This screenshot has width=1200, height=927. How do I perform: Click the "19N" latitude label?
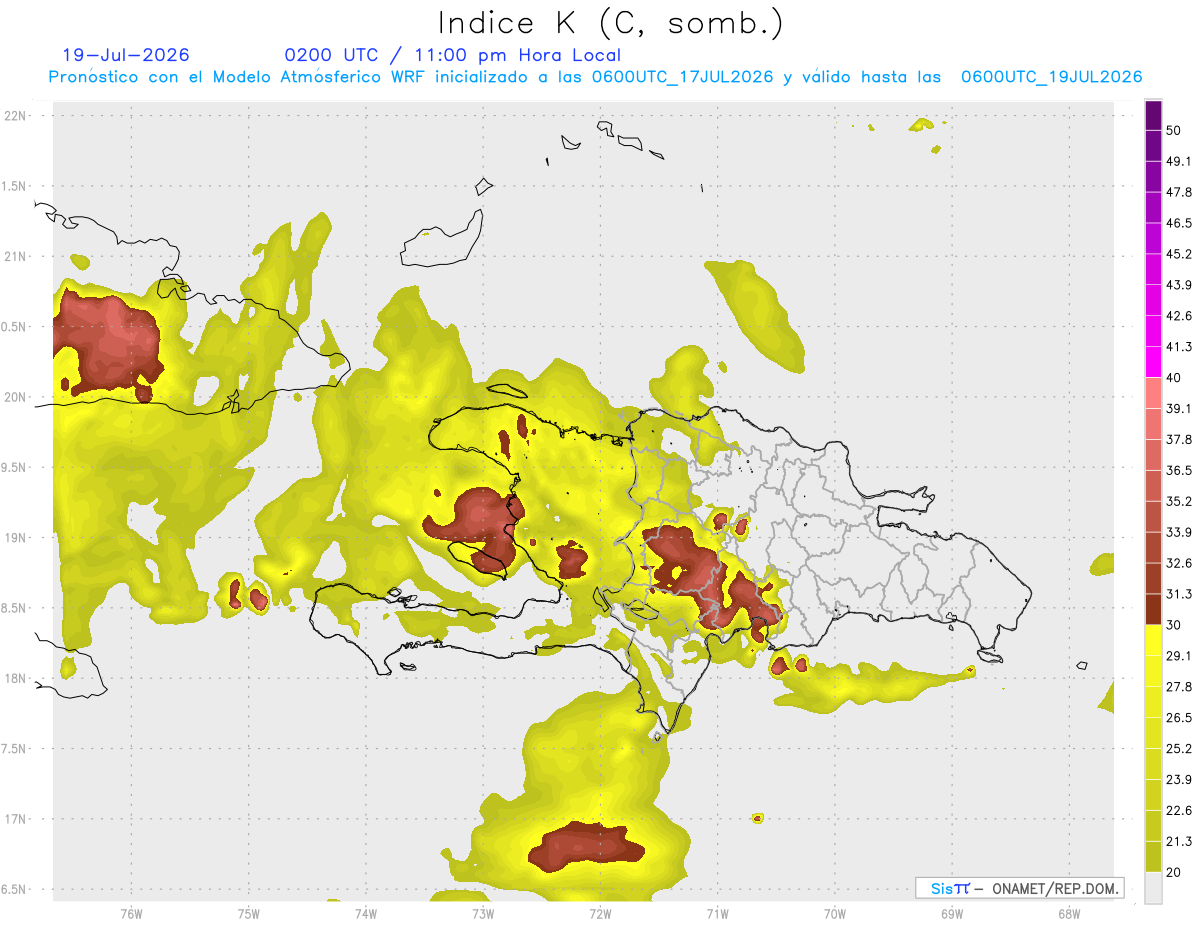click(15, 538)
